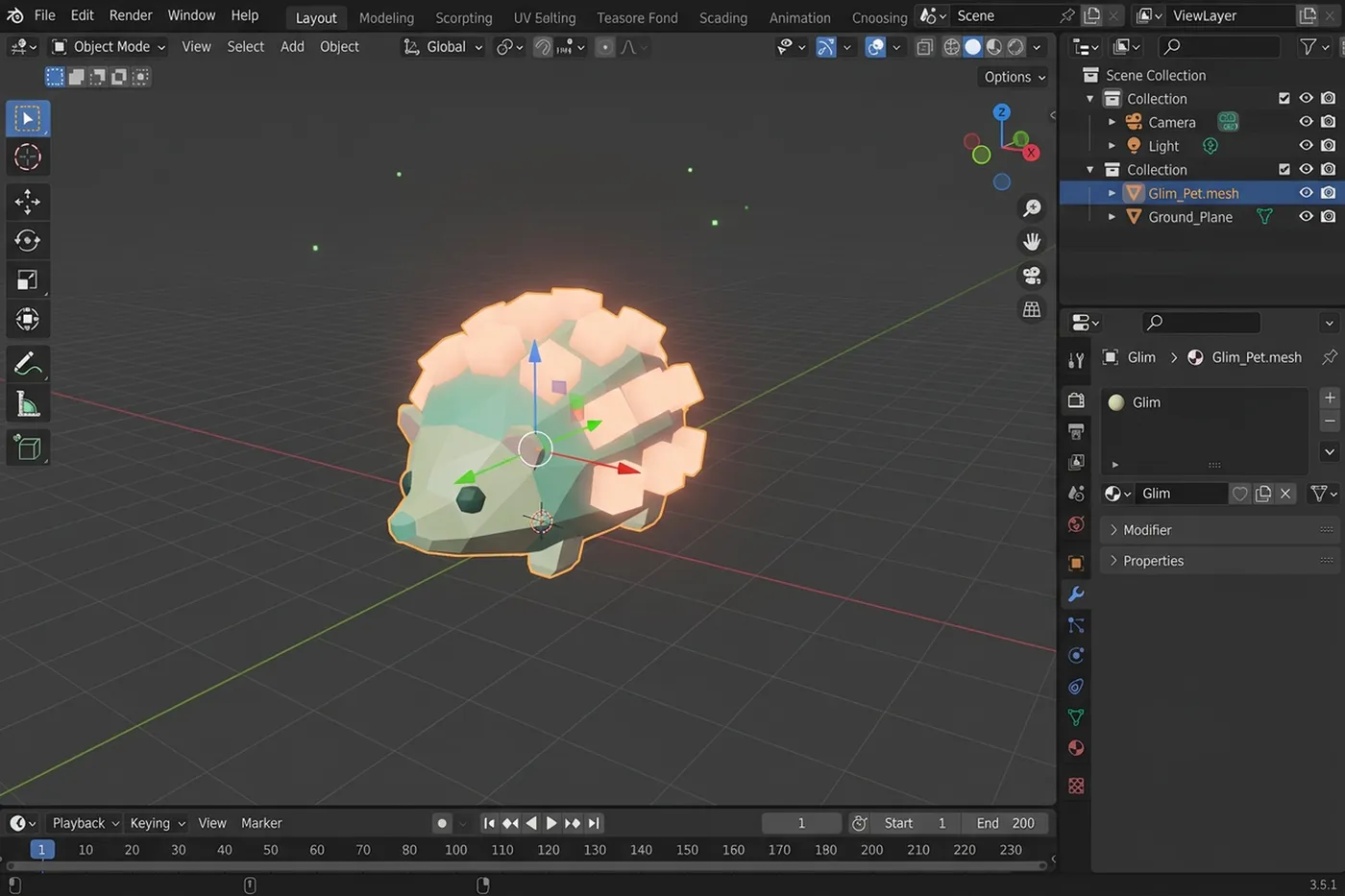Click the End frame field

(1006, 823)
